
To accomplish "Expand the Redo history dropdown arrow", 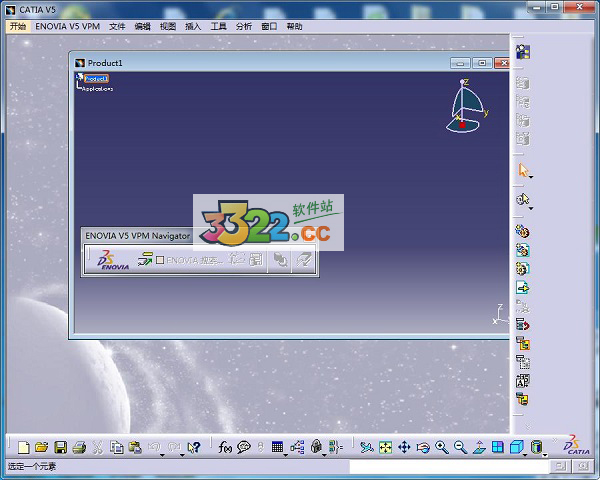I will point(182,455).
